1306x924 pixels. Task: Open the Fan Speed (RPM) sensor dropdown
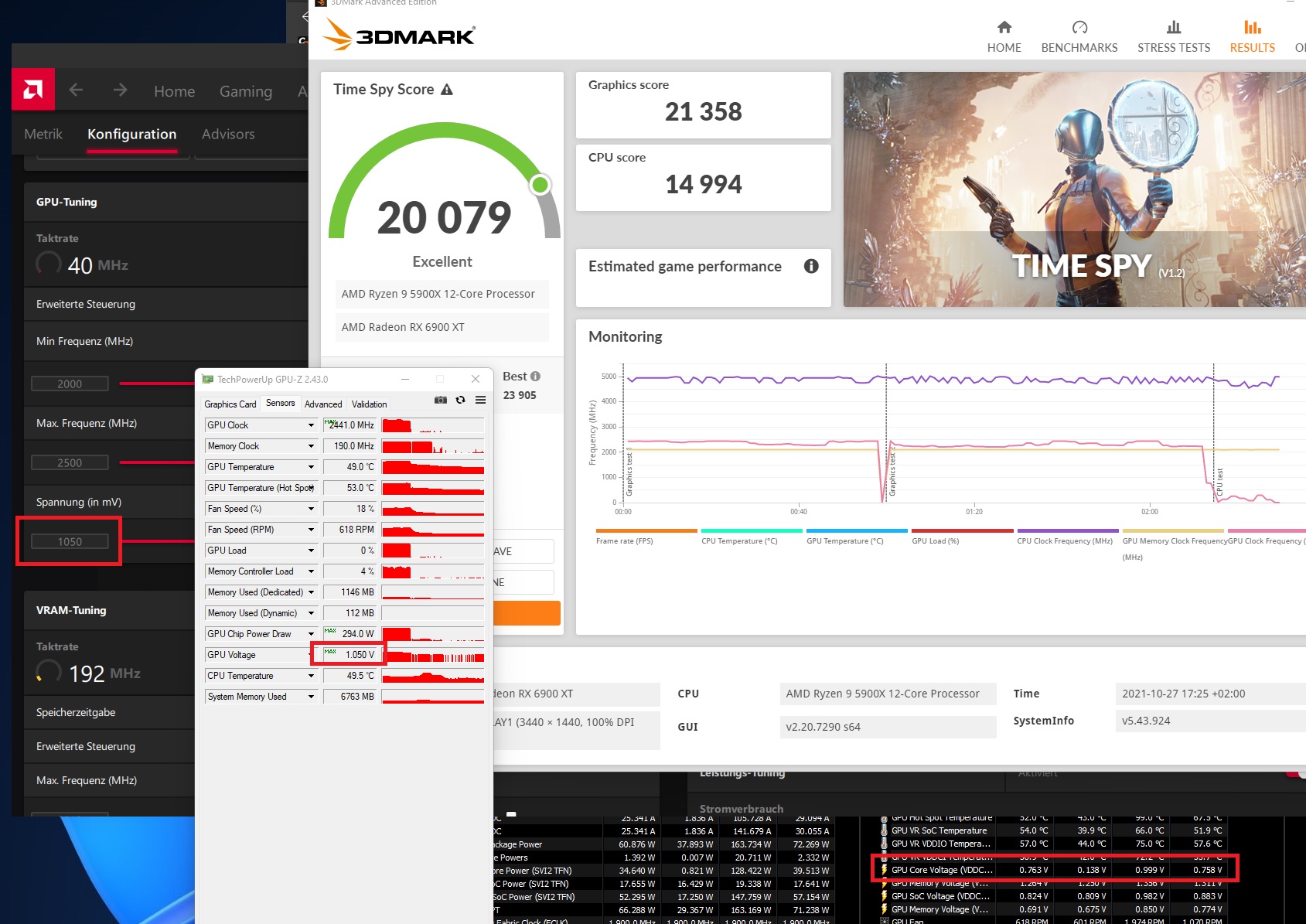[311, 530]
